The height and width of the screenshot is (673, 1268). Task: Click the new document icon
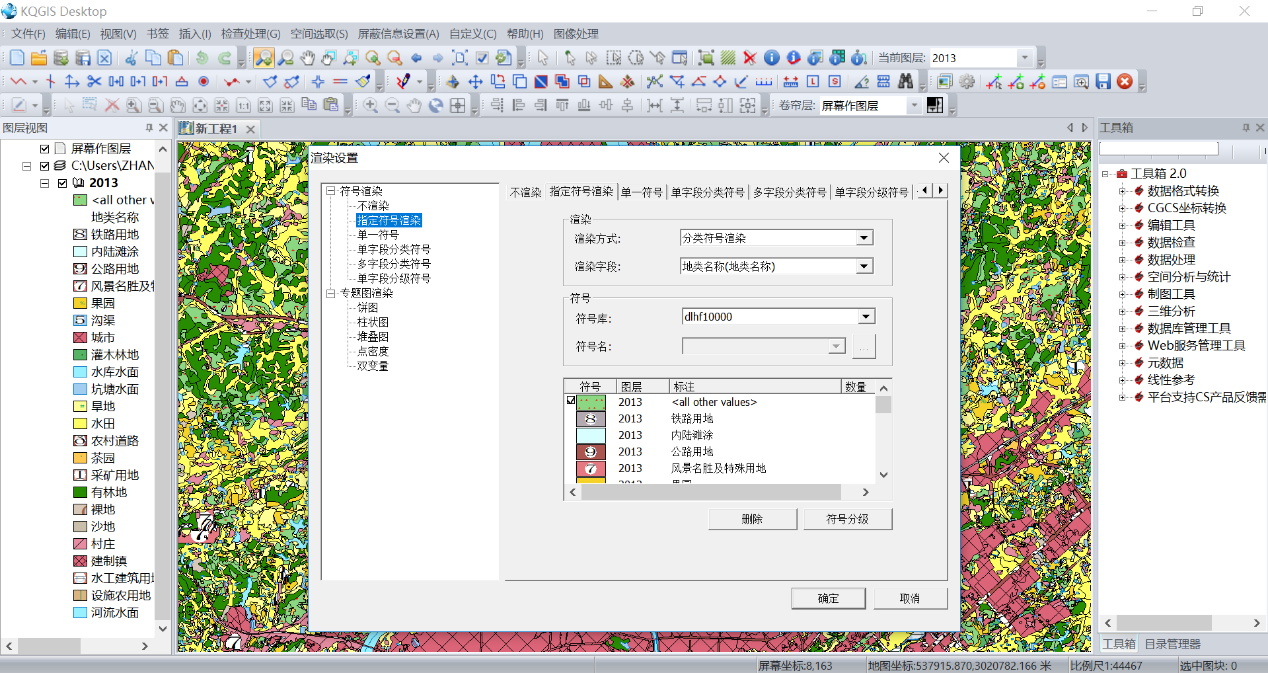coord(17,58)
